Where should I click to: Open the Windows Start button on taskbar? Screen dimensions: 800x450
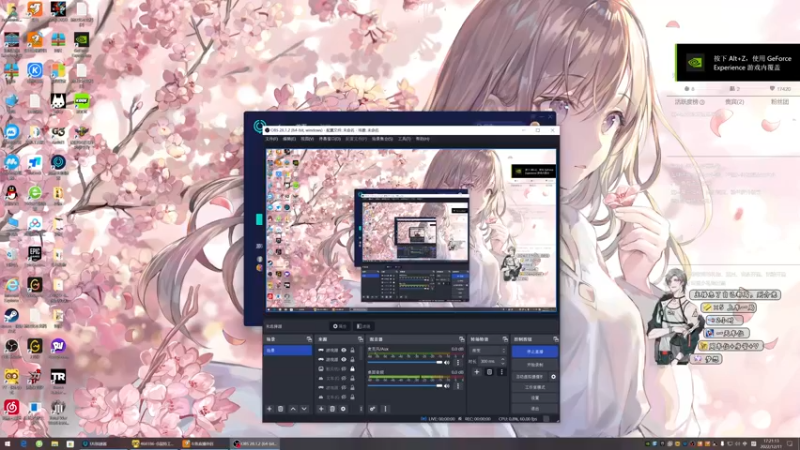pos(8,444)
